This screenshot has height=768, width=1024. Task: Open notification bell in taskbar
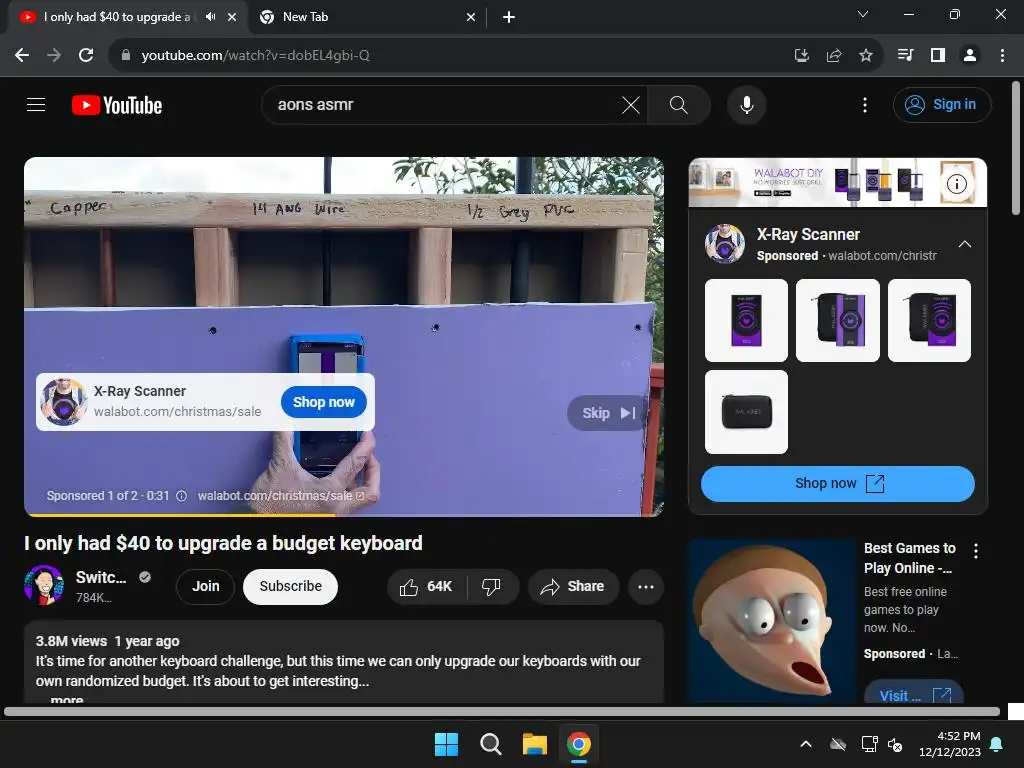[997, 744]
